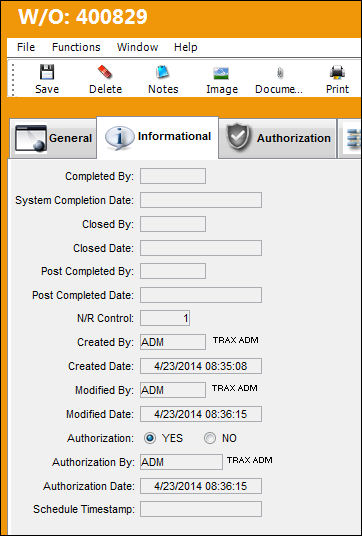362x536 pixels.
Task: Open the Help menu
Action: point(186,47)
